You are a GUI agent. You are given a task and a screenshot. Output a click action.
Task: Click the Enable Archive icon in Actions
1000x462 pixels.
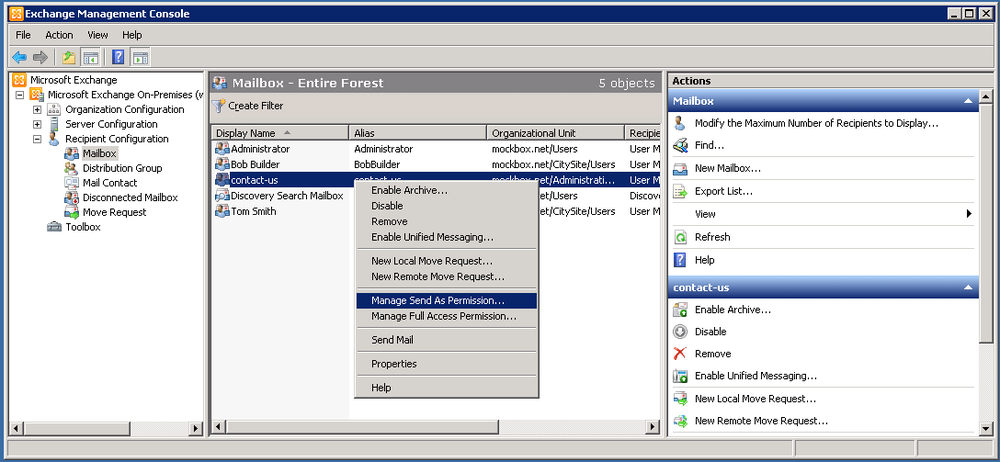point(680,309)
